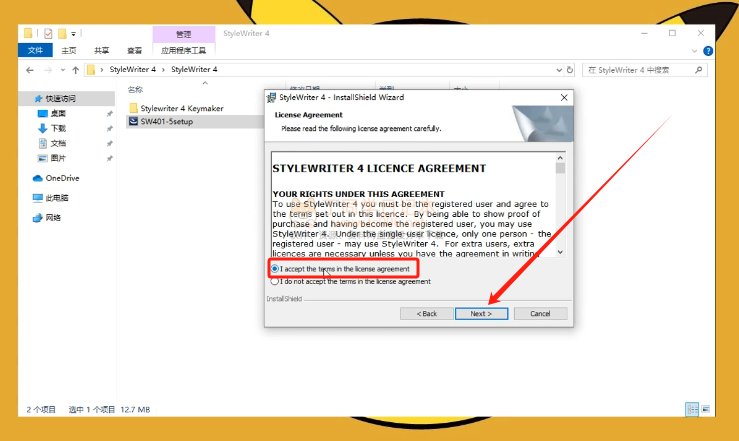The image size is (739, 441).
Task: Open the recent locations dropdown arrow
Action: pyautogui.click(x=63, y=70)
